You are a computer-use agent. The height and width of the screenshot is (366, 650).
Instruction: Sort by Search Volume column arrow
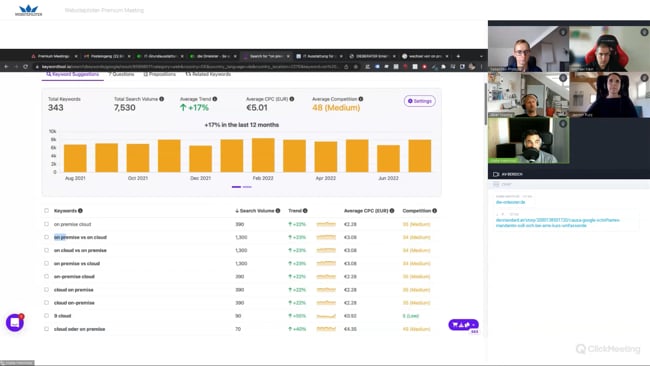pyautogui.click(x=237, y=211)
